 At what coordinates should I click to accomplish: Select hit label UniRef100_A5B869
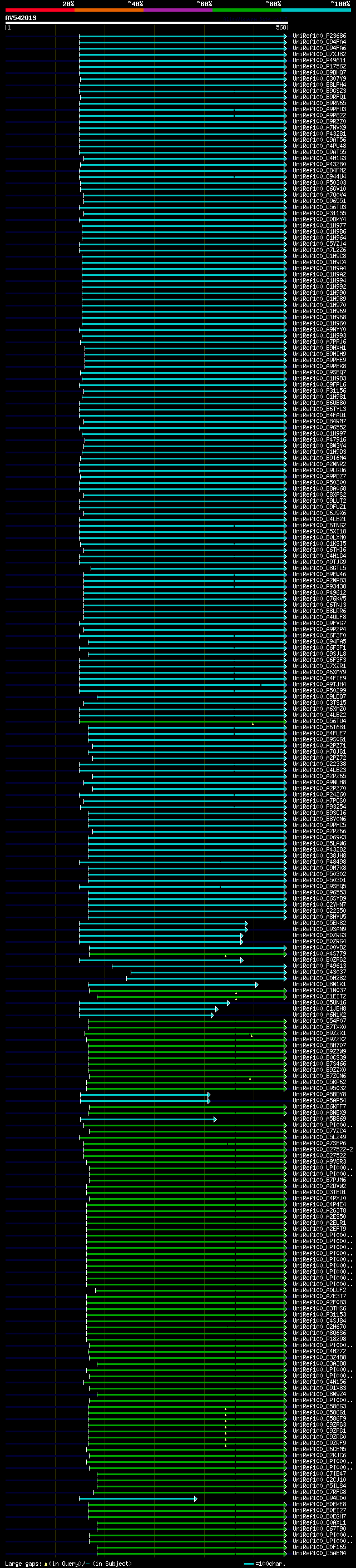(319, 1119)
